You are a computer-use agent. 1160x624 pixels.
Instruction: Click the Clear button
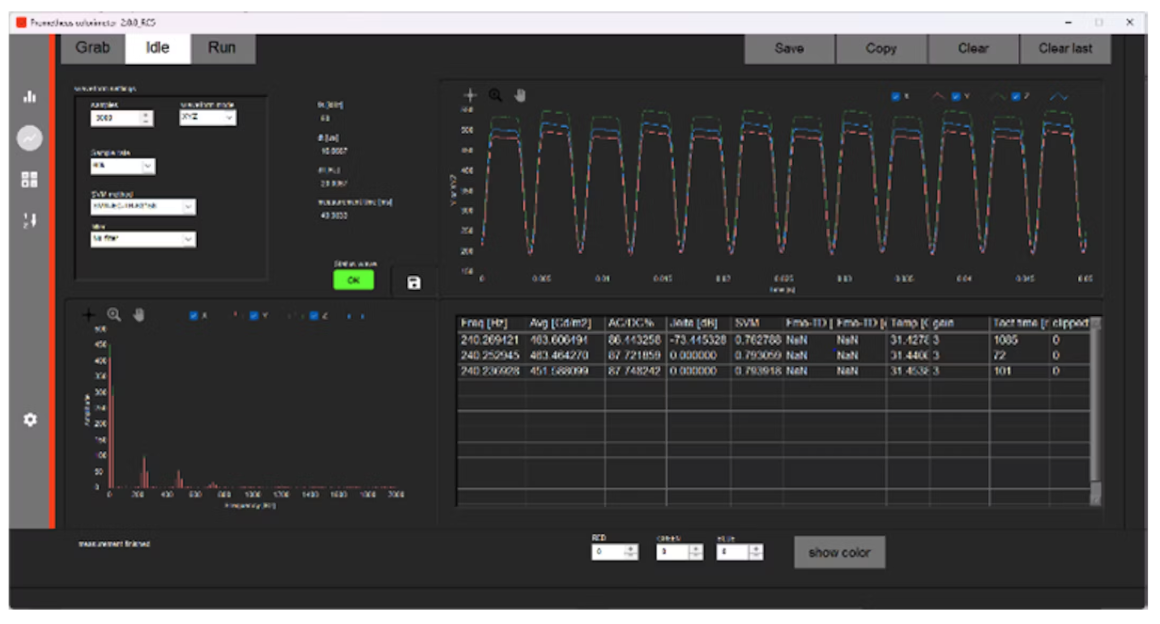973,49
